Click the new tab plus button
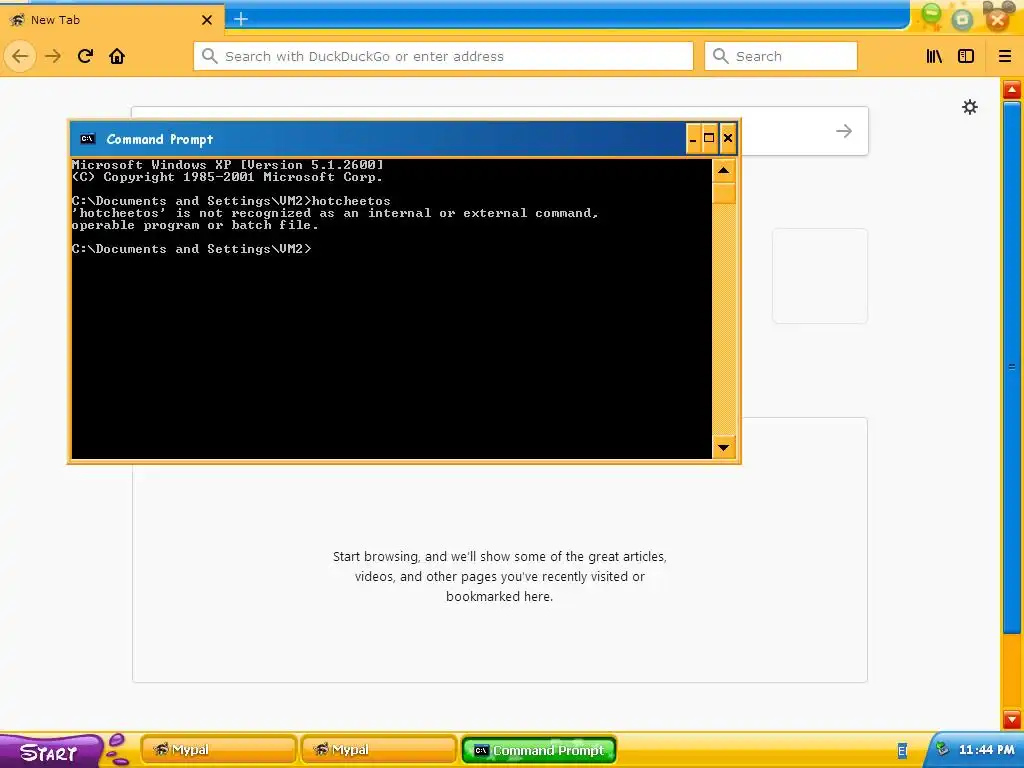The height and width of the screenshot is (768, 1024). click(x=241, y=19)
